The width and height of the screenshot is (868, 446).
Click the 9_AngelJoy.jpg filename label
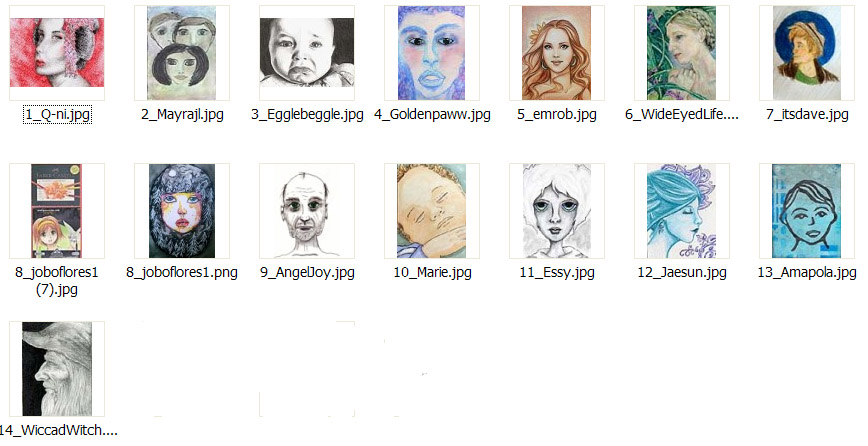(x=307, y=272)
